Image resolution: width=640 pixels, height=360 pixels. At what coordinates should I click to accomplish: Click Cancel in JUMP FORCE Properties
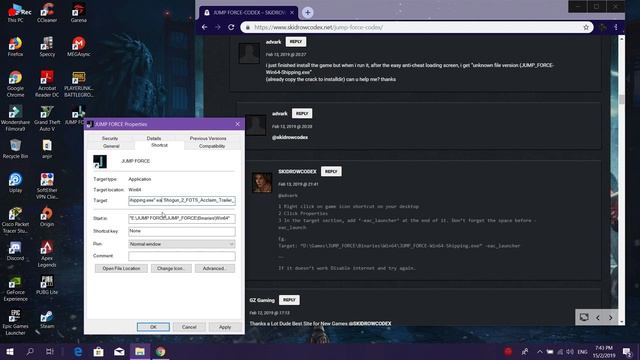pos(189,327)
